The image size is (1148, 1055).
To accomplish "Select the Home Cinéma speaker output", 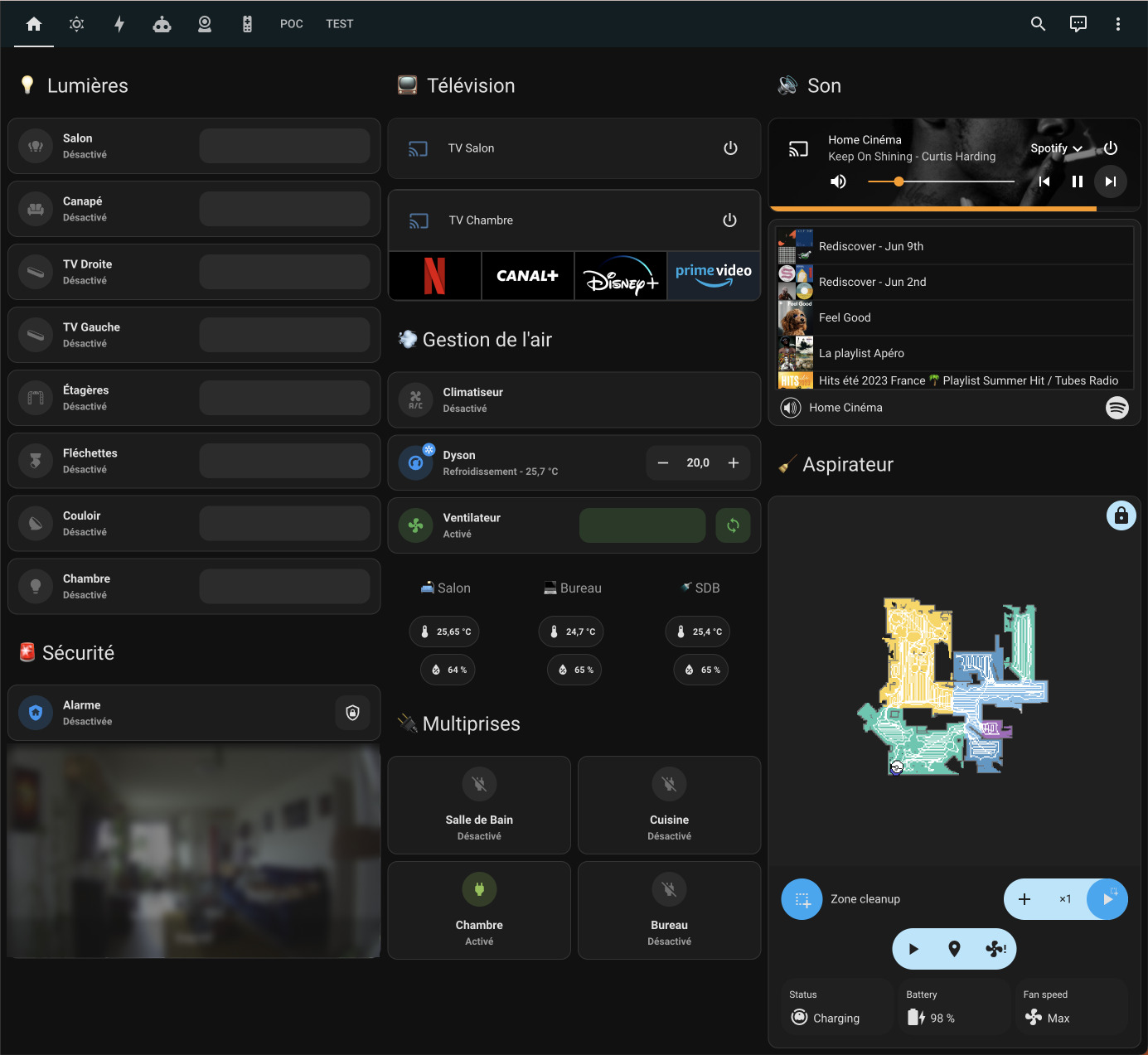I will tap(832, 408).
